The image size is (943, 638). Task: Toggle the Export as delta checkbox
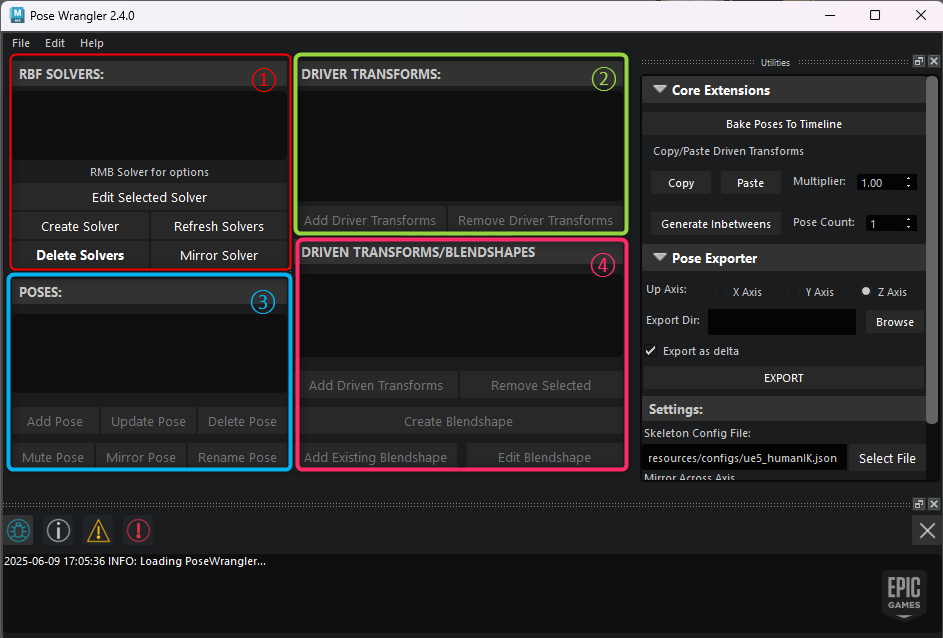coord(651,351)
